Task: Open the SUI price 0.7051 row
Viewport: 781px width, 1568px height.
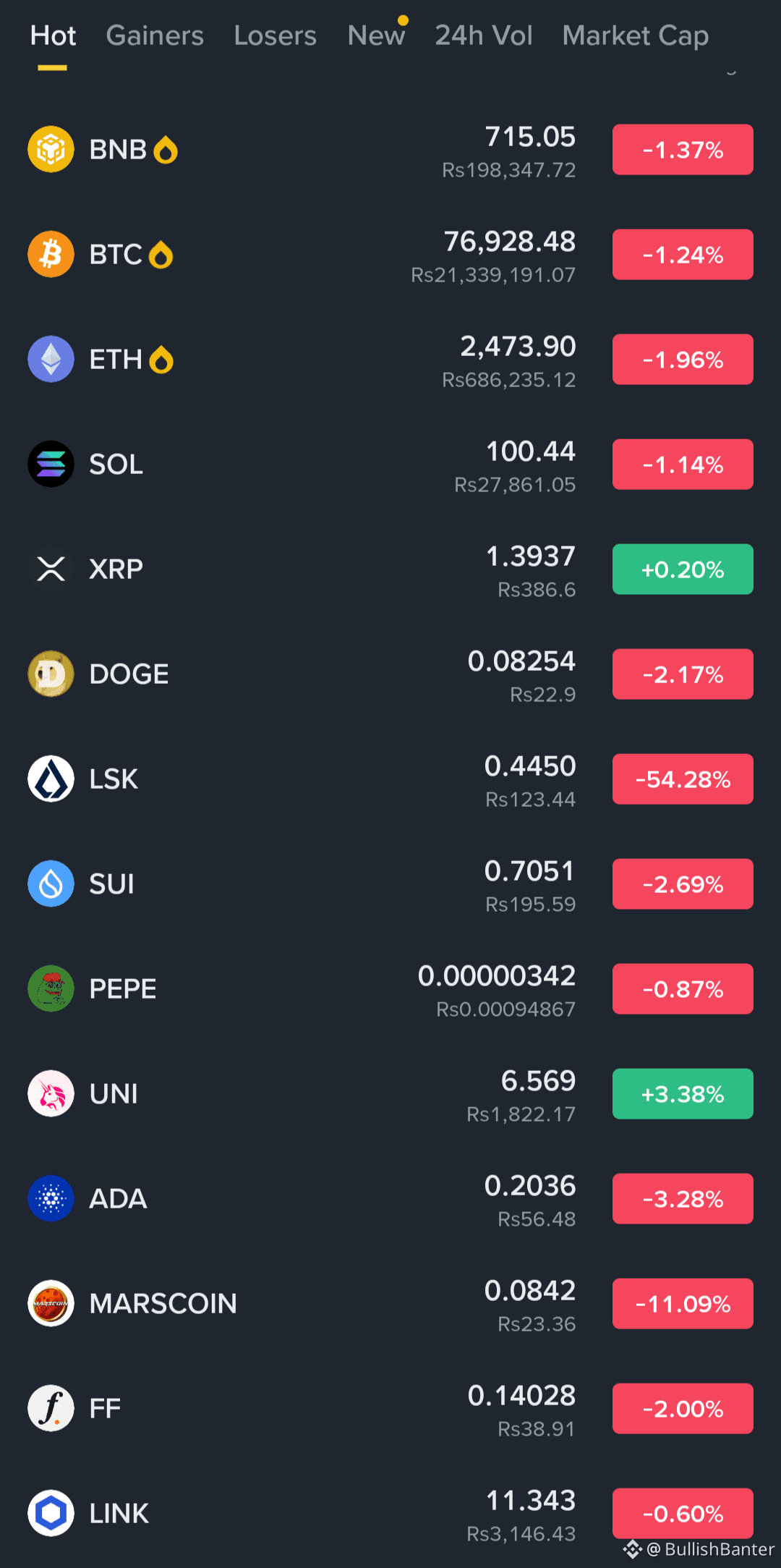Action: click(x=390, y=883)
